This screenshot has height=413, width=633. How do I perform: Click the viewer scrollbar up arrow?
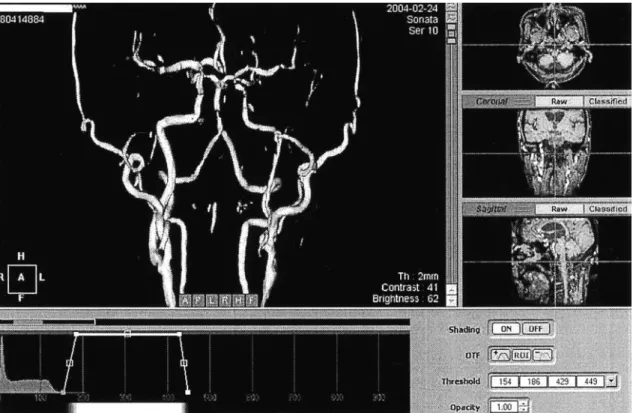[451, 289]
